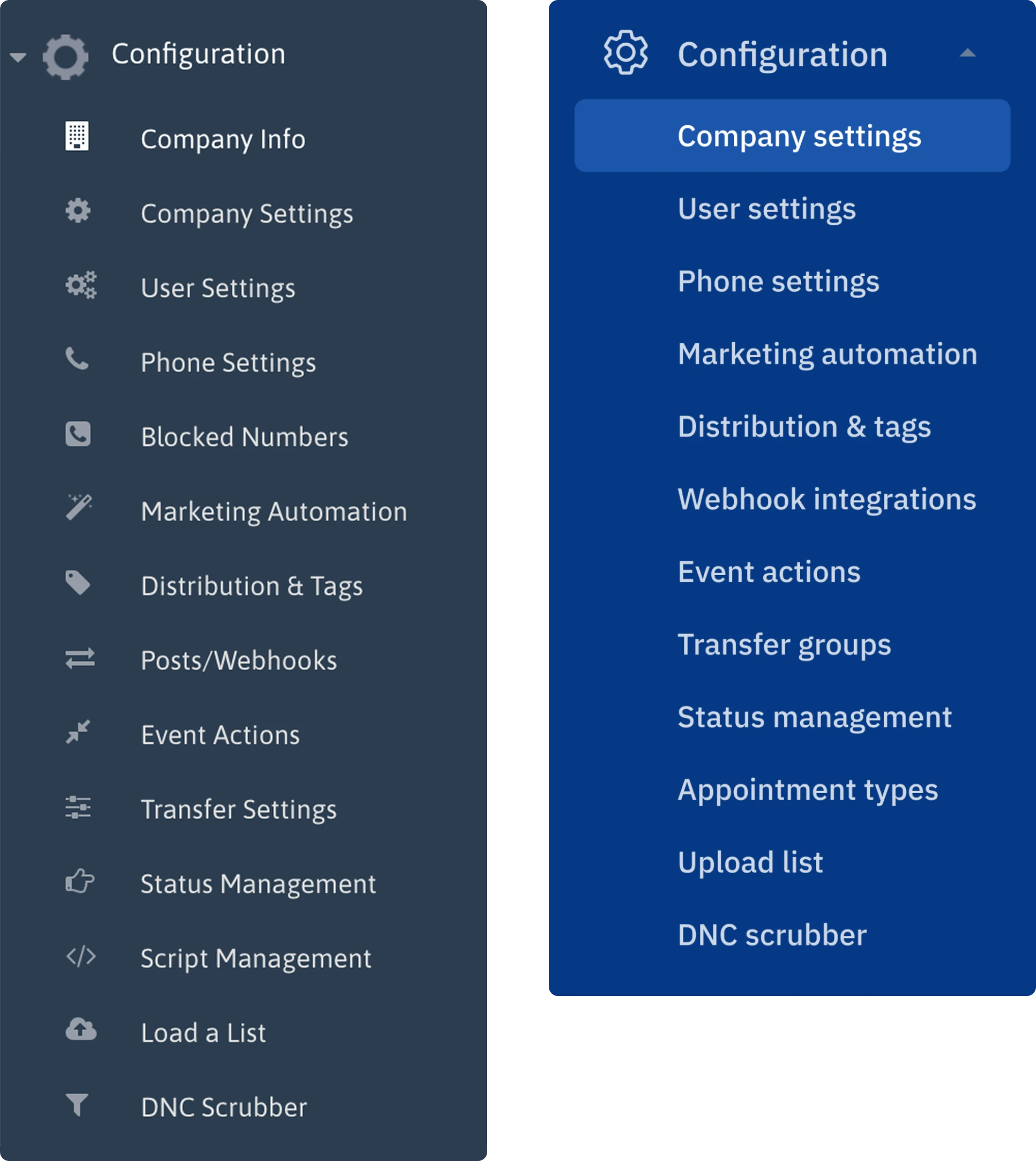Select the Event Actions icon
This screenshot has width=1036, height=1161.
click(x=79, y=733)
